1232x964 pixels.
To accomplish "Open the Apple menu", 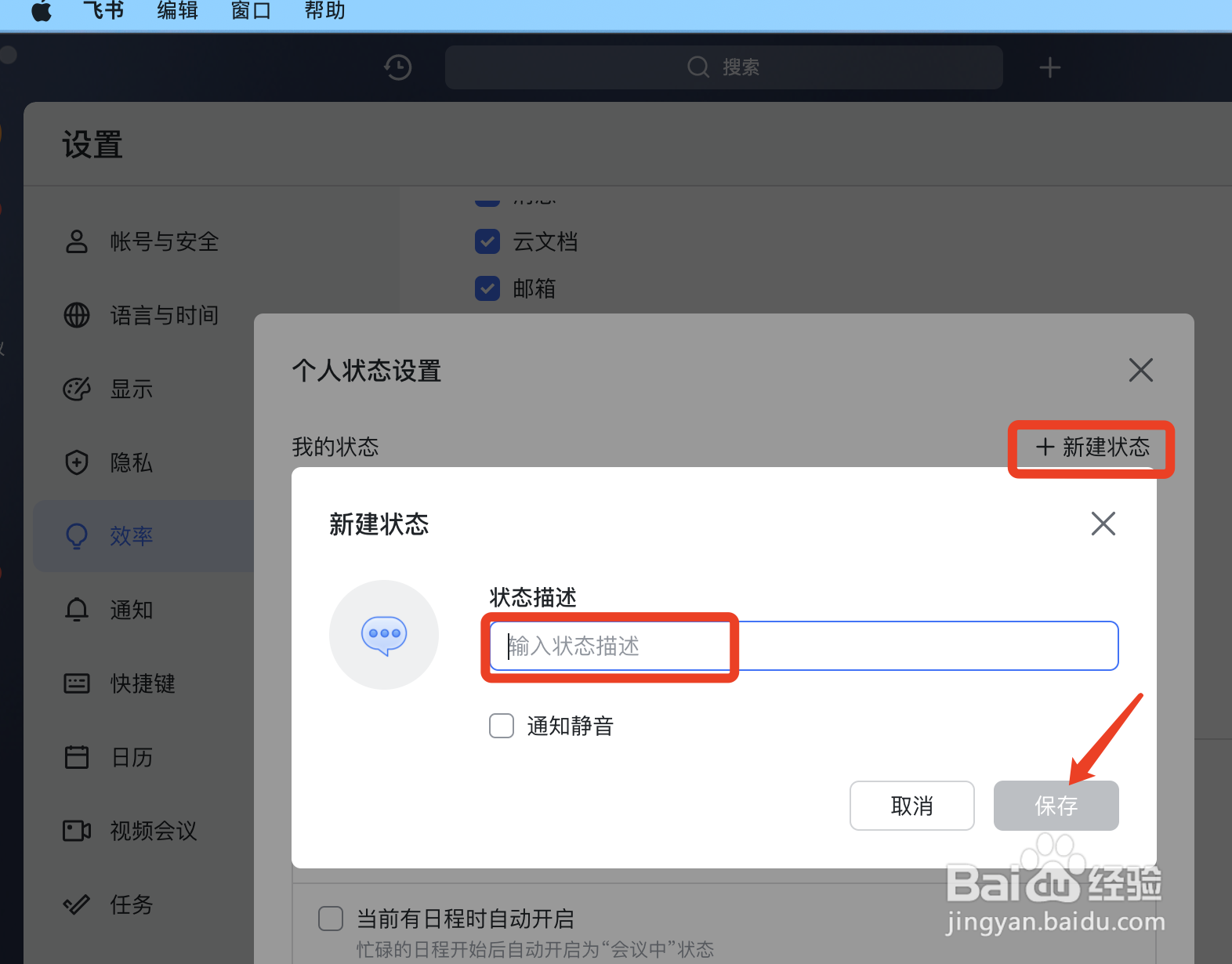I will tap(42, 11).
